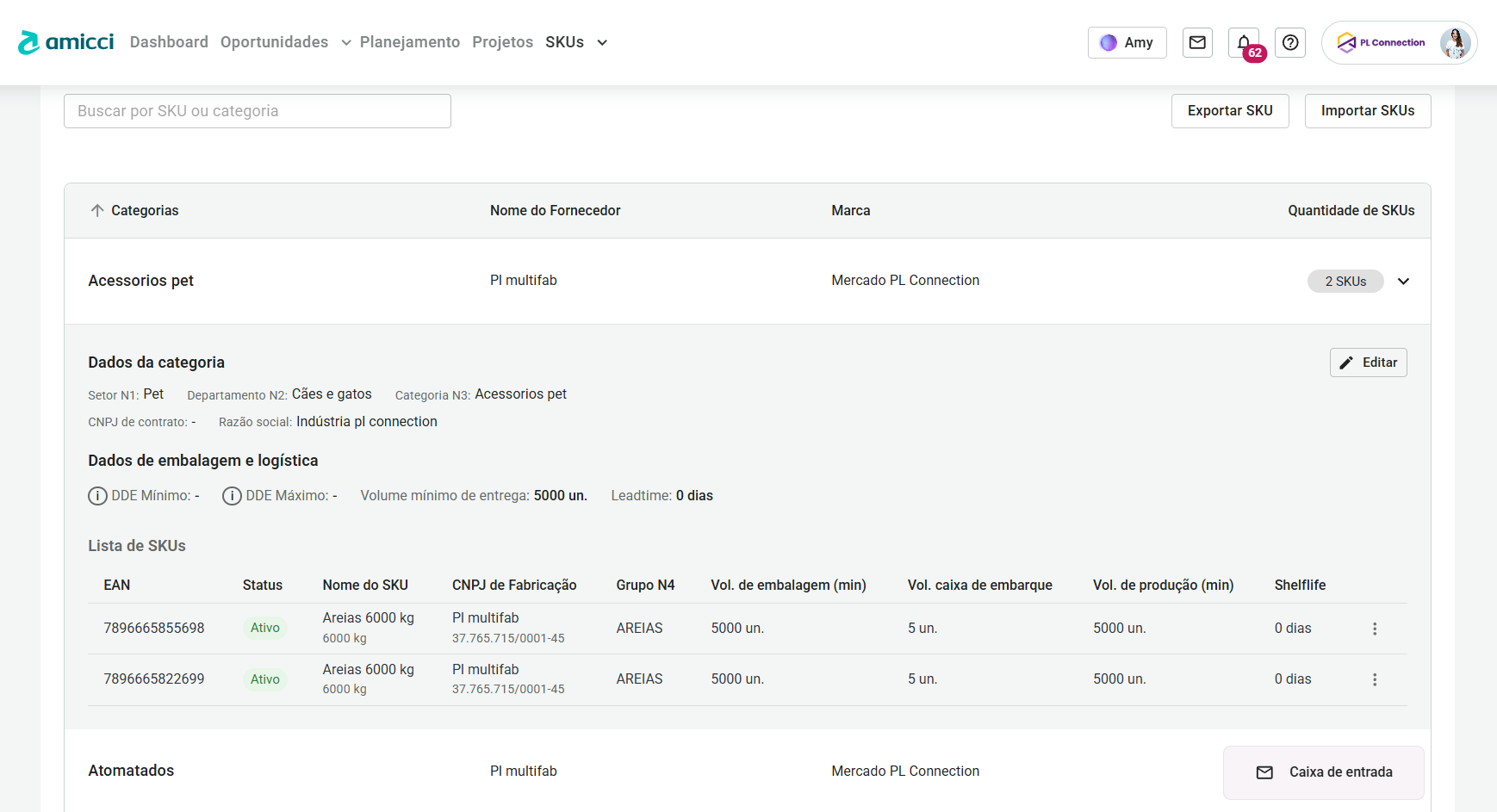Navigate to Projetos page
Screen dimensions: 1497x812
(x=502, y=42)
